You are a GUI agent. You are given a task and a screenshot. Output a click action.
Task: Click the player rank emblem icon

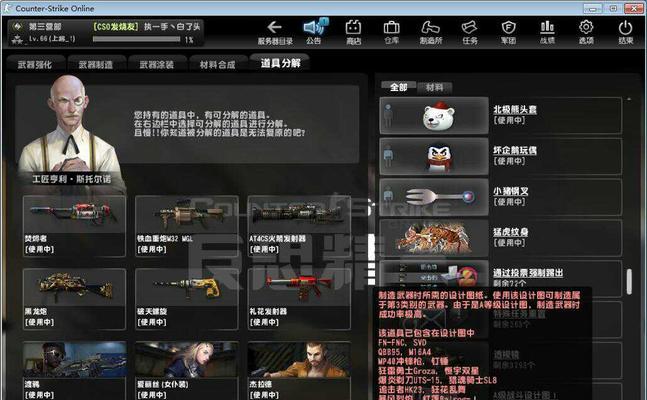(x=17, y=27)
